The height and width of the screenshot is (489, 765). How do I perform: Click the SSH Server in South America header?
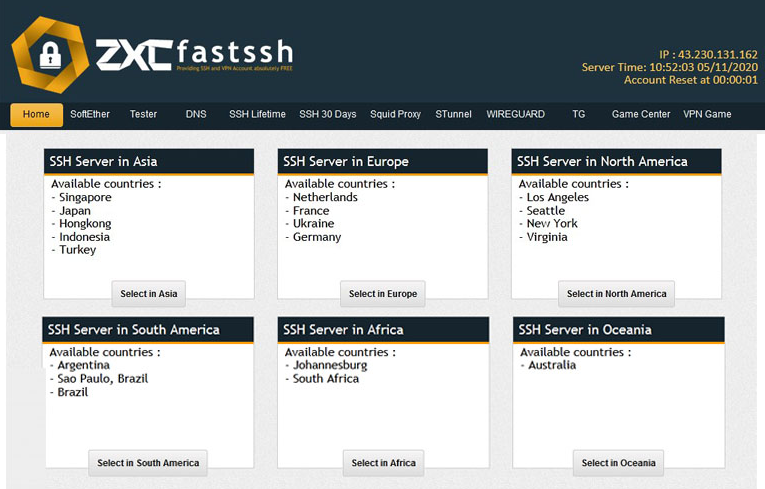[148, 330]
